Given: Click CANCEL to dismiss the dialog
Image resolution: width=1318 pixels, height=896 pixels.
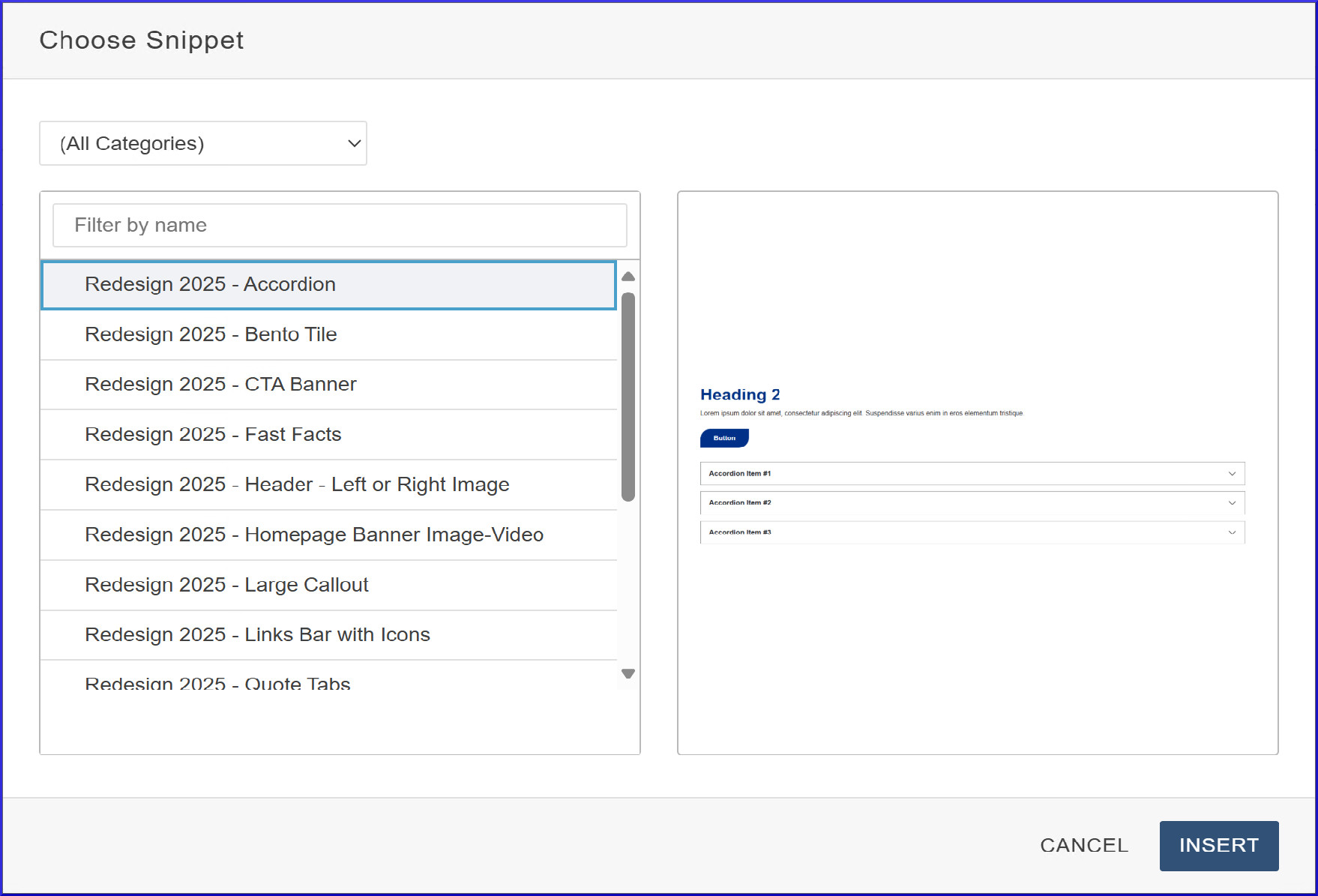Looking at the screenshot, I should coord(1083,846).
